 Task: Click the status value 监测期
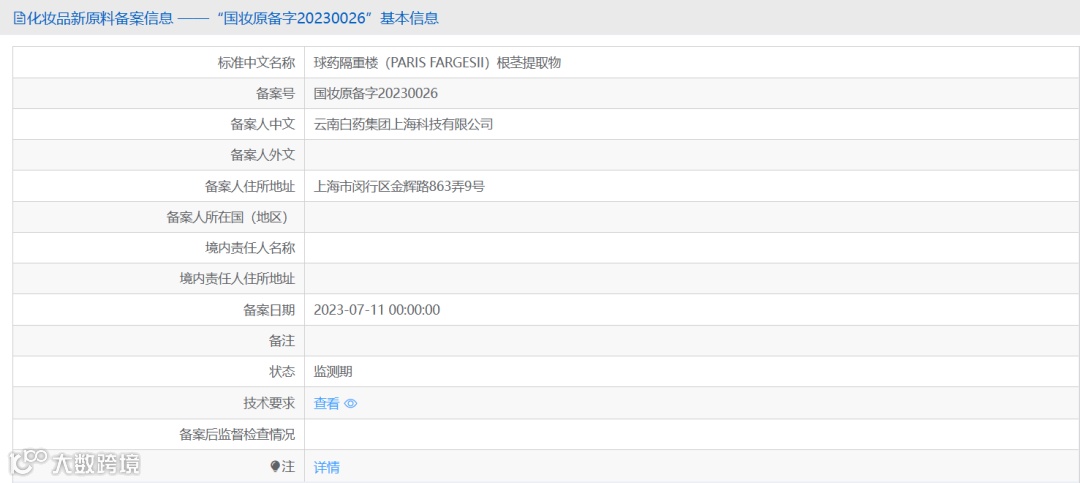point(333,372)
